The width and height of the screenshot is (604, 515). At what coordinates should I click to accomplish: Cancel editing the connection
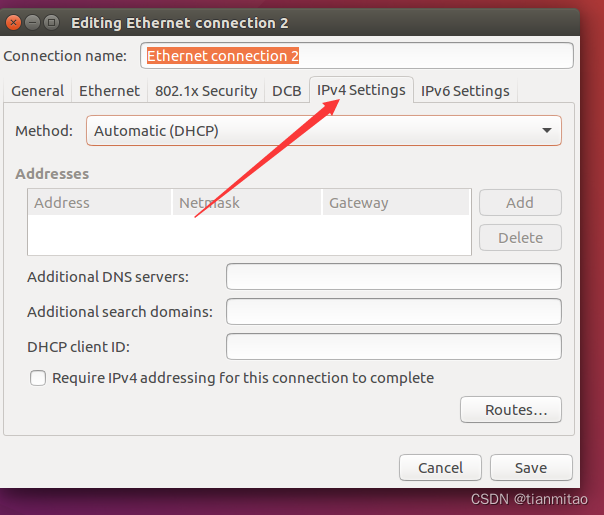click(x=440, y=467)
